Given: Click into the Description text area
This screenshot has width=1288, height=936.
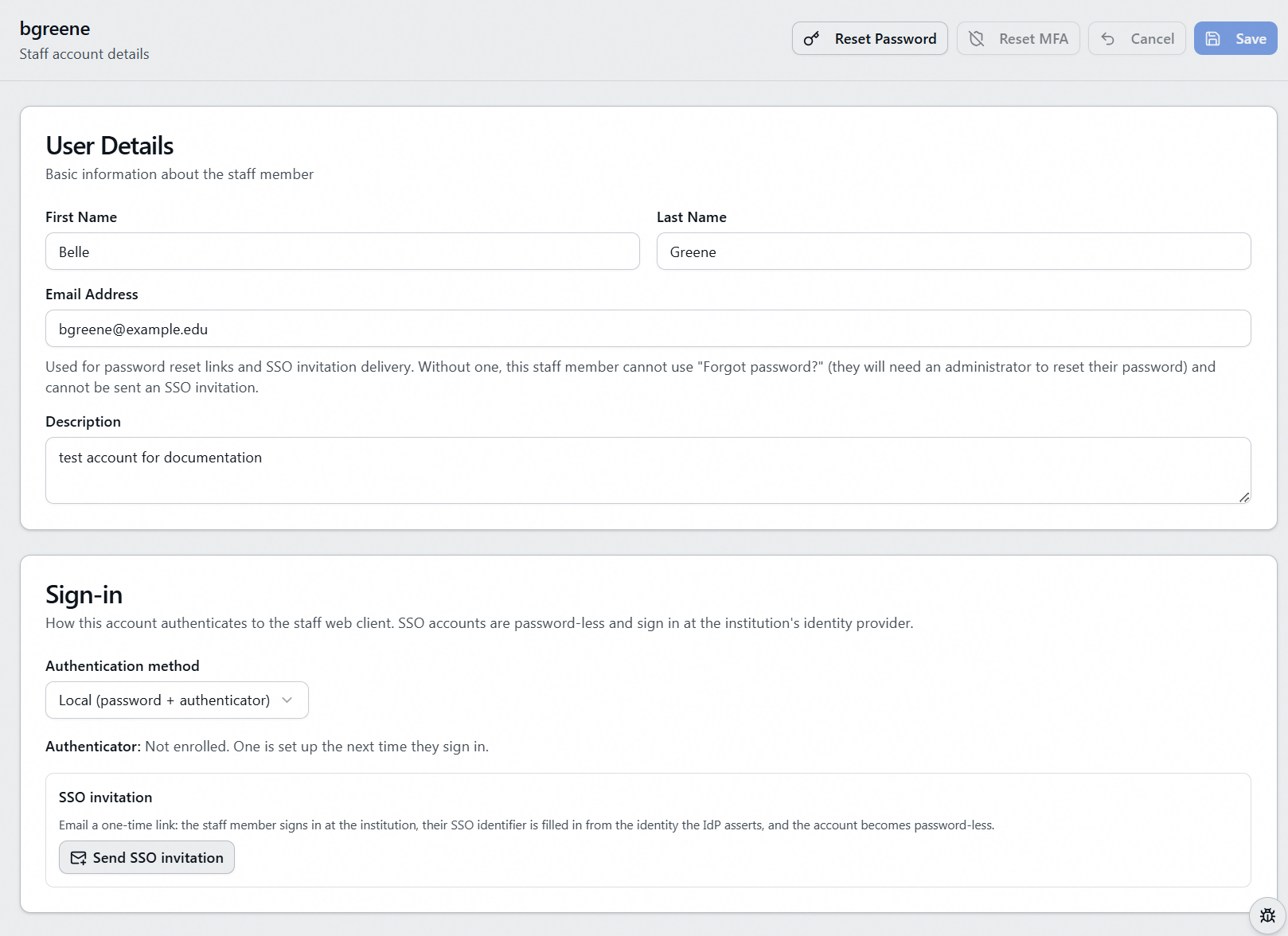Looking at the screenshot, I should click(648, 470).
